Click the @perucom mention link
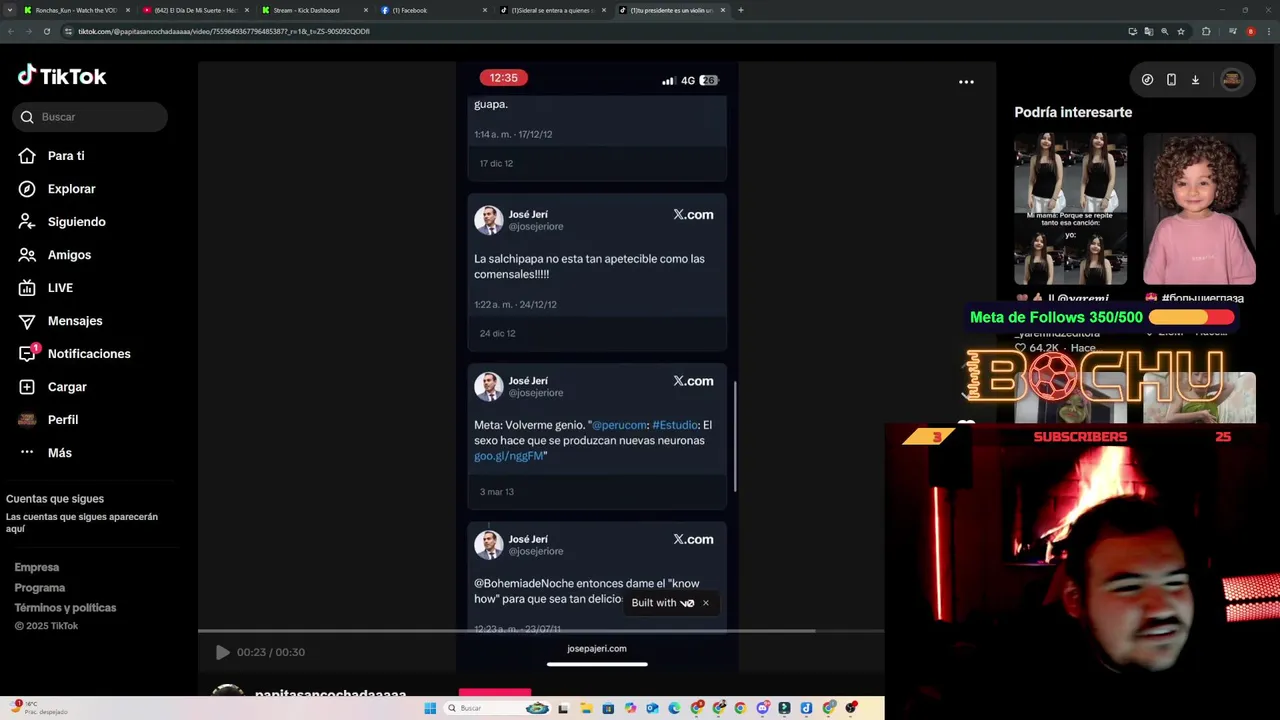The width and height of the screenshot is (1280, 720). point(619,425)
